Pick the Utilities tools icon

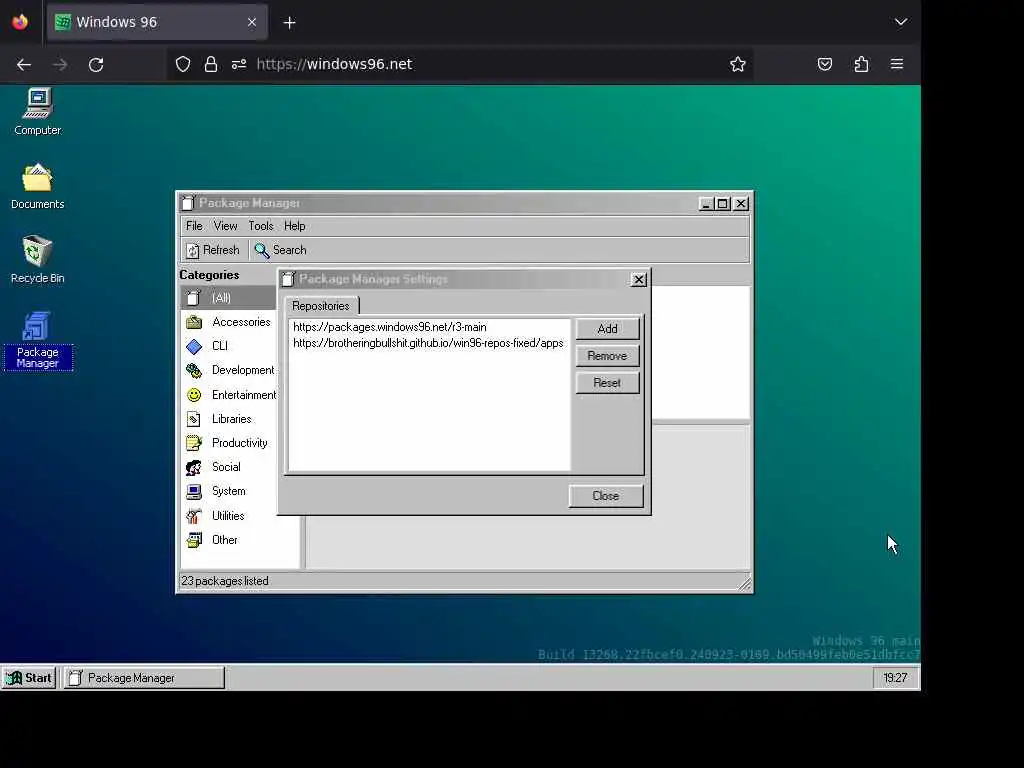coord(194,516)
